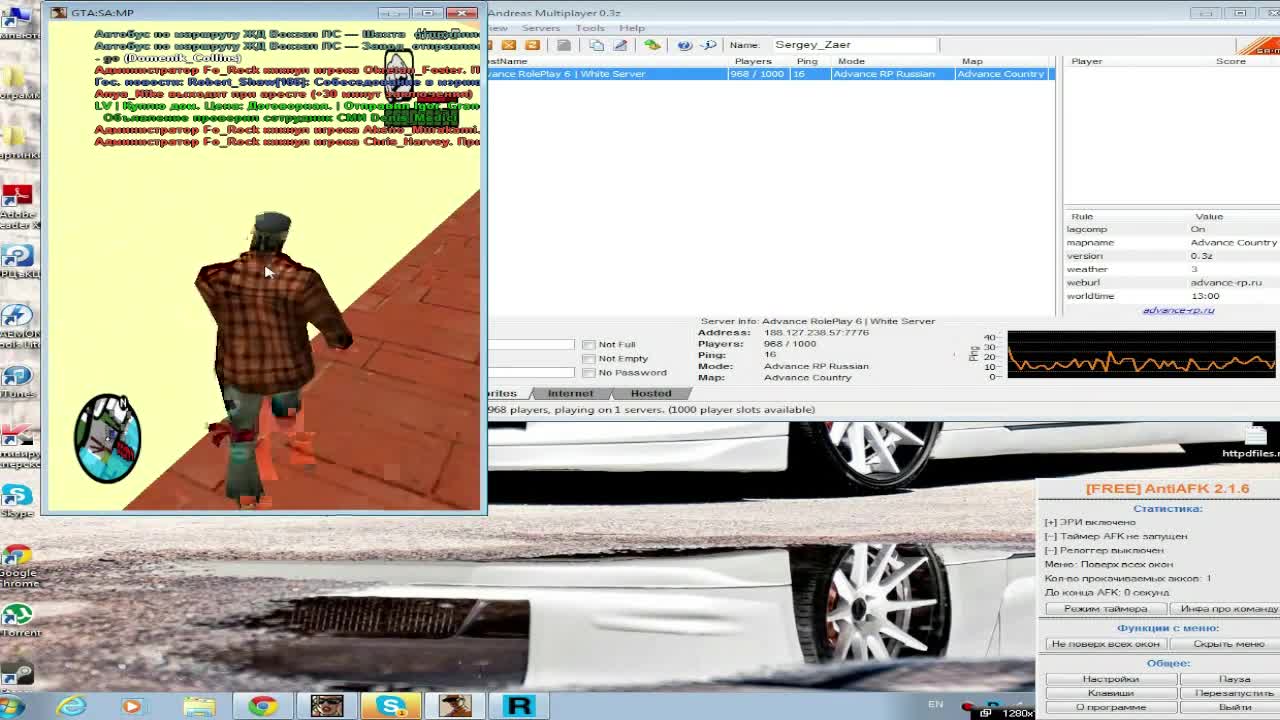Open Internet Explorer from the taskbar
The width and height of the screenshot is (1280, 720).
71,706
